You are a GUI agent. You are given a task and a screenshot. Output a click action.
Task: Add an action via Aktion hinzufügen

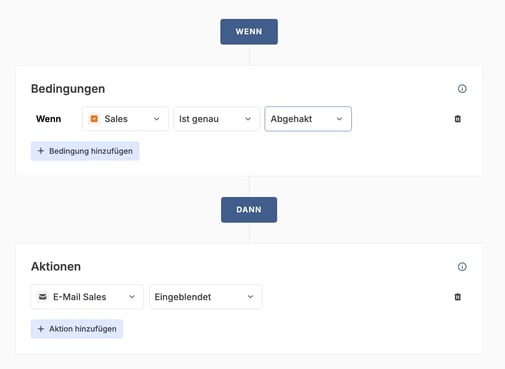pyautogui.click(x=77, y=329)
